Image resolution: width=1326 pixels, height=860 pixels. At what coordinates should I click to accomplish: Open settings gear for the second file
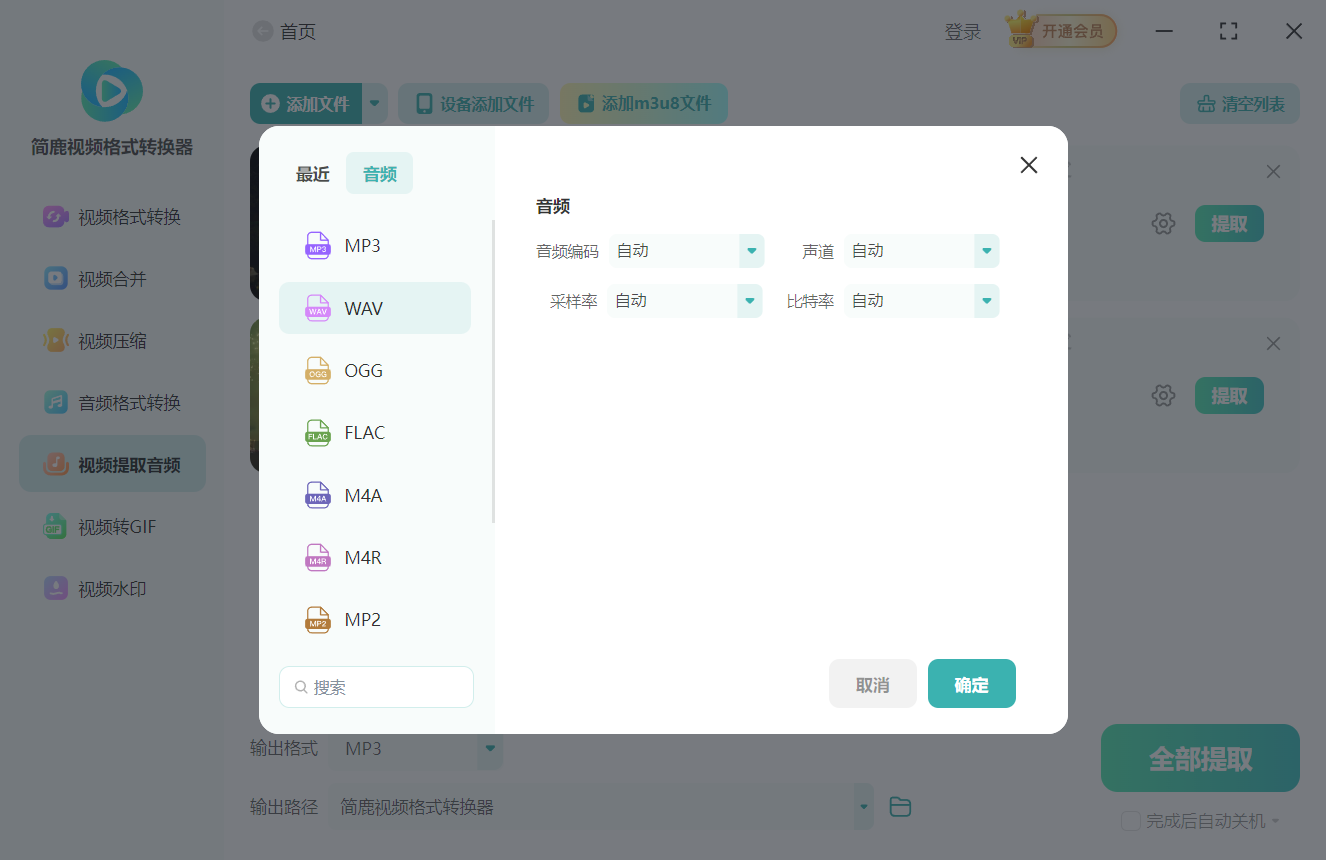coord(1163,396)
